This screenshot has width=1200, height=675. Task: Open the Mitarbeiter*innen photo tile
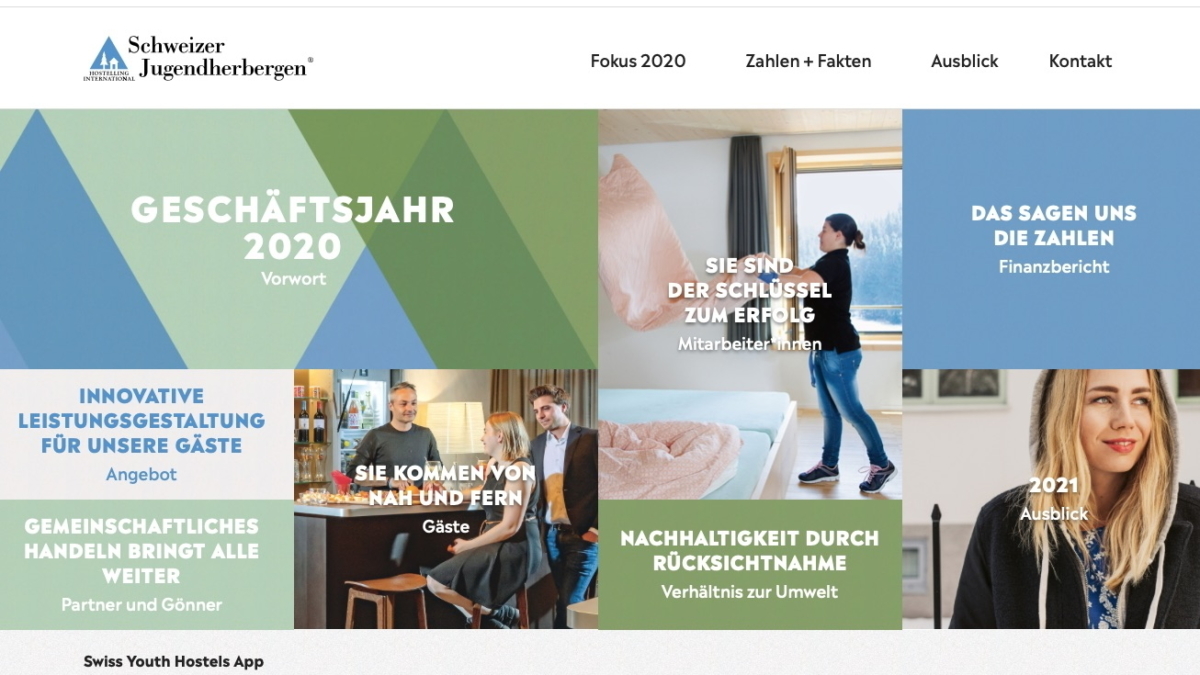[750, 304]
